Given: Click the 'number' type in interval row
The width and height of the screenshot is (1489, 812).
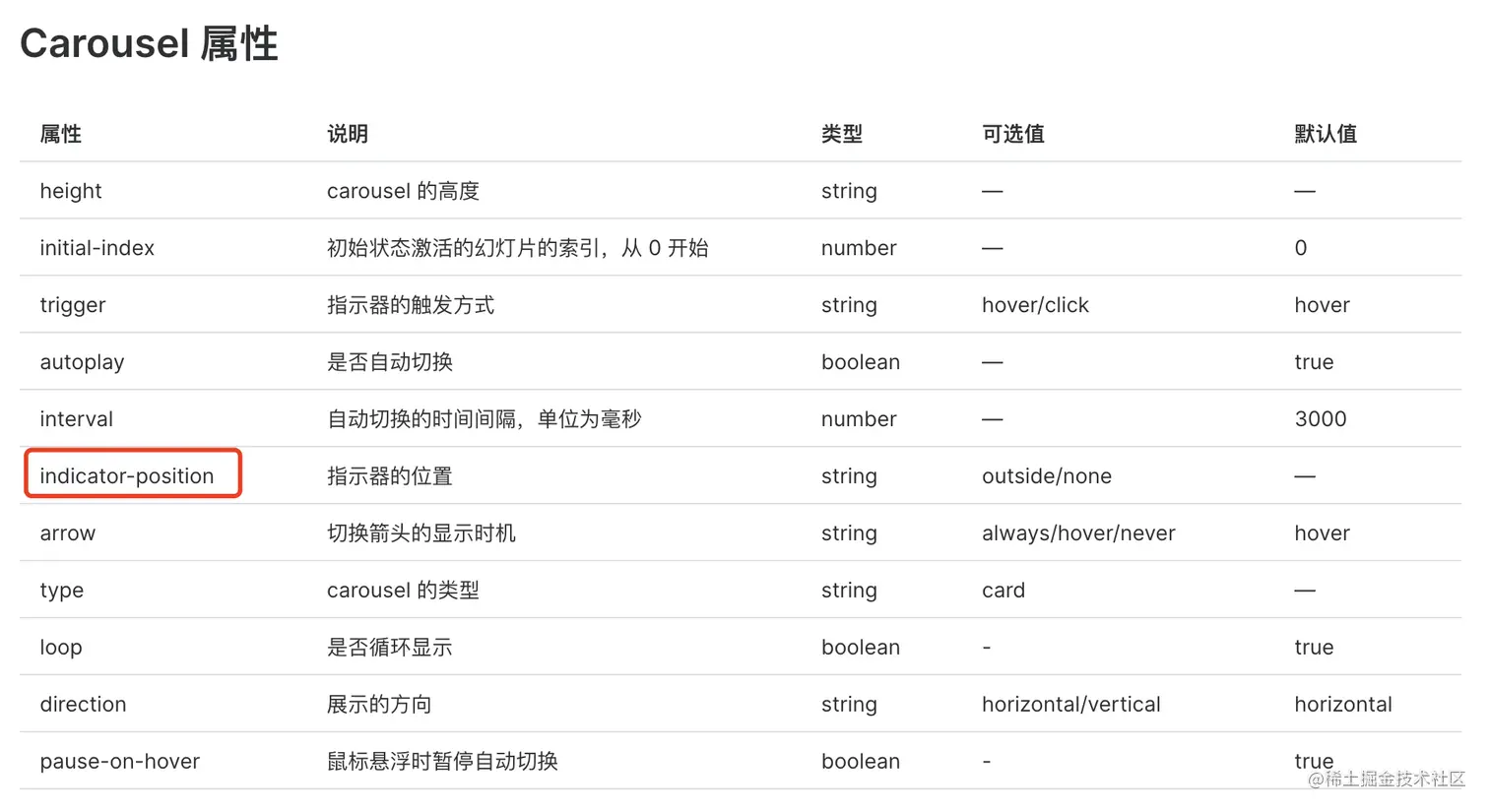Looking at the screenshot, I should 860,419.
